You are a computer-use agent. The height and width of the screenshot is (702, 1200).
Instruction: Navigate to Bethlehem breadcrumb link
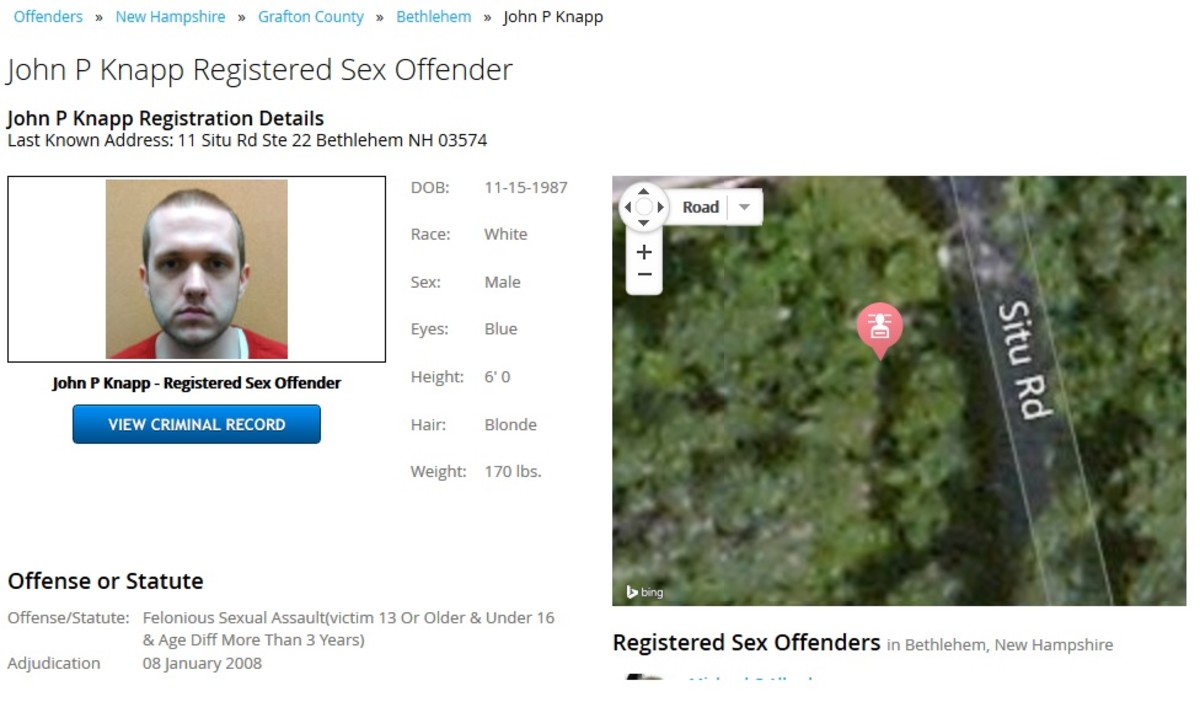click(434, 17)
